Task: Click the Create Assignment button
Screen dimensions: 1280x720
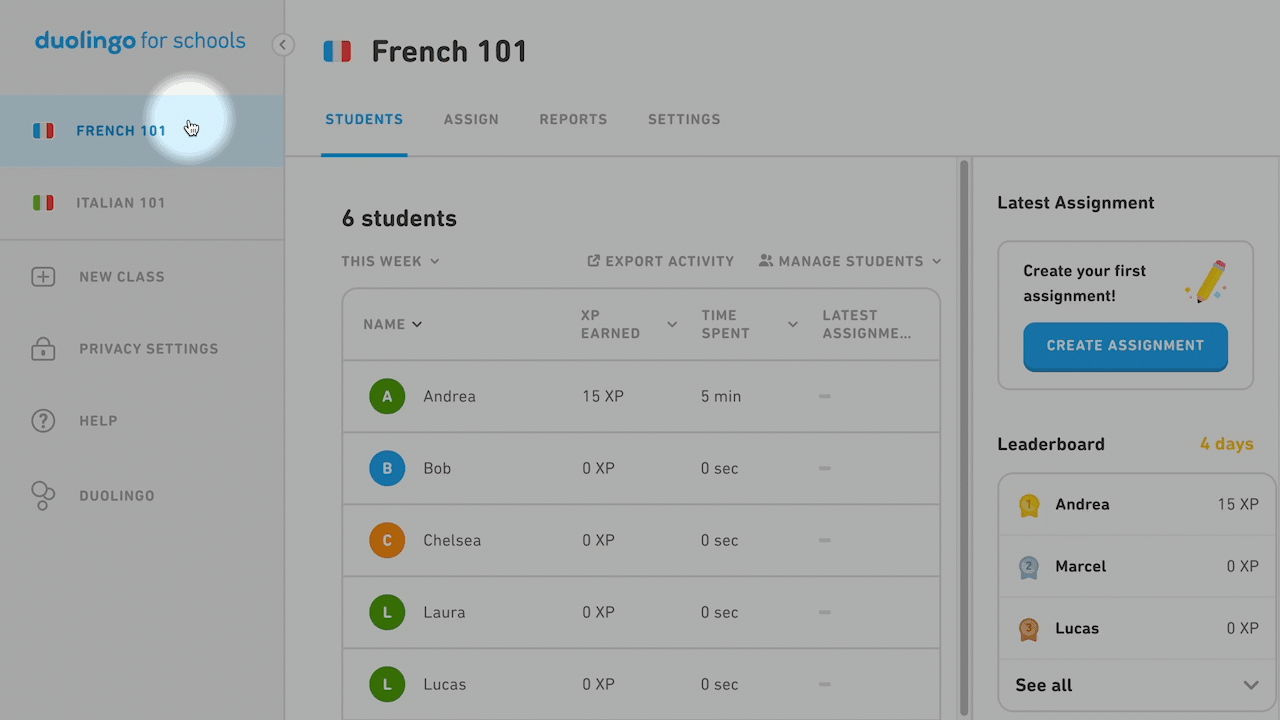Action: point(1125,346)
